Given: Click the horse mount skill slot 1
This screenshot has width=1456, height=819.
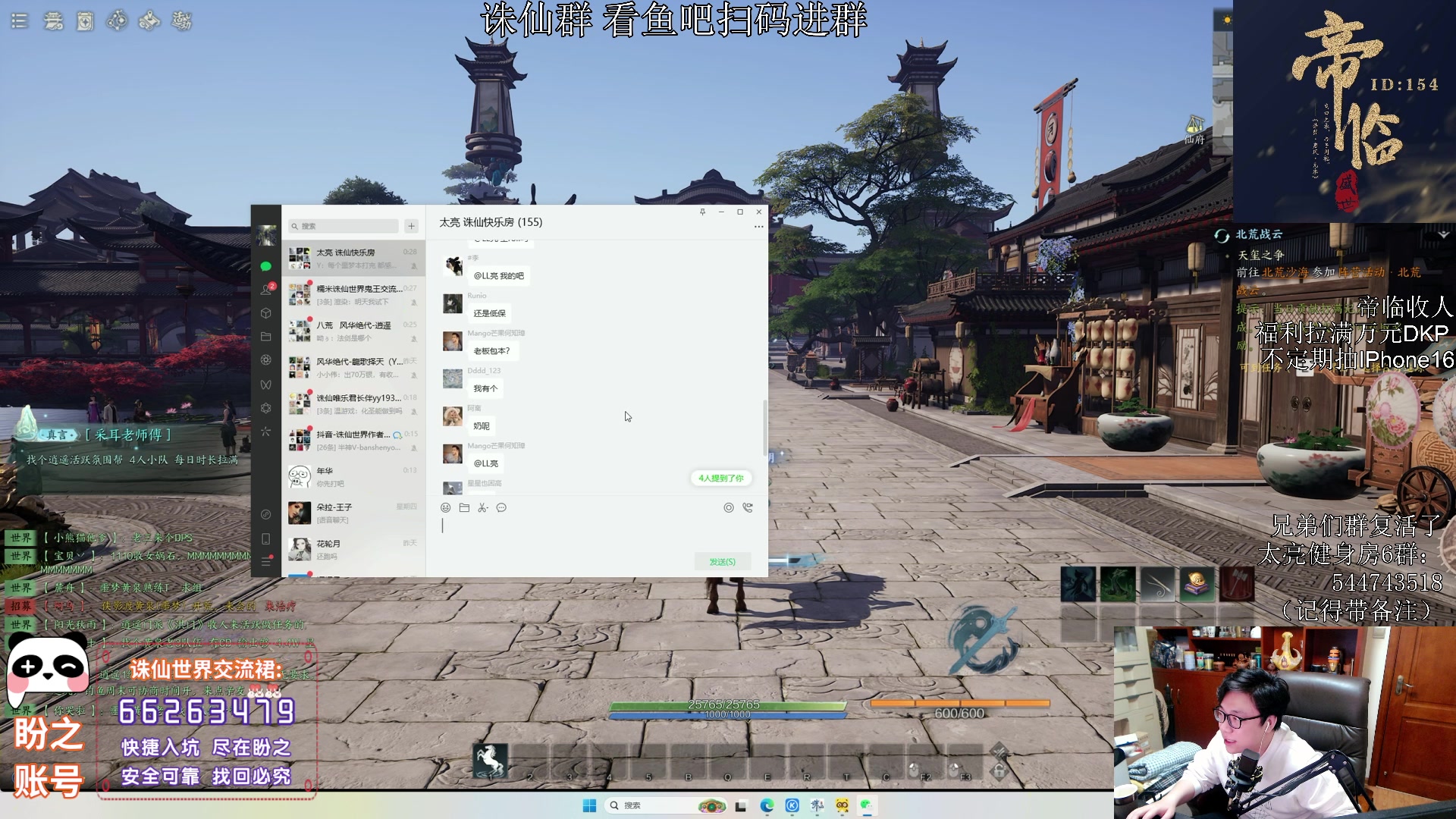Looking at the screenshot, I should click(490, 761).
